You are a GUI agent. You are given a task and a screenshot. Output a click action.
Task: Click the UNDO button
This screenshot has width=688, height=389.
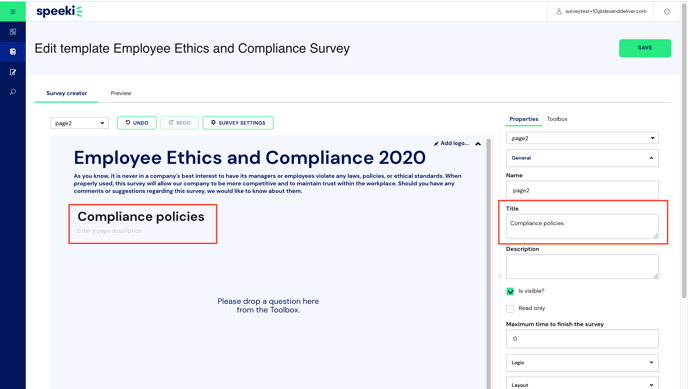click(x=137, y=123)
